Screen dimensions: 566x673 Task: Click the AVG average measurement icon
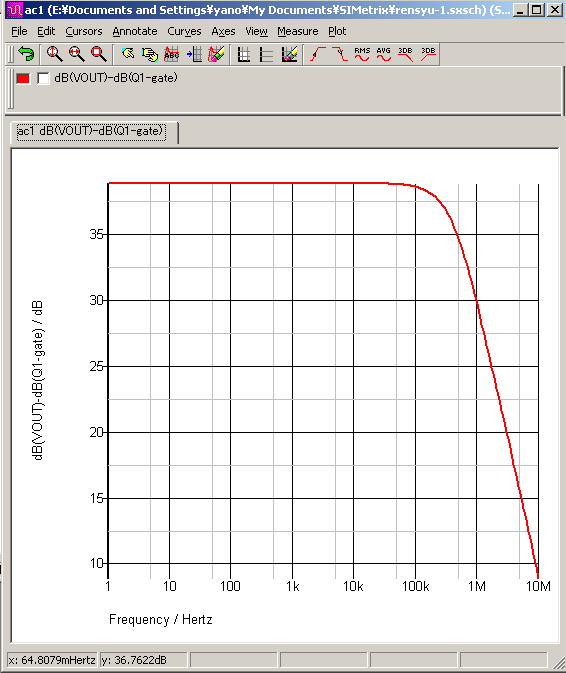[384, 55]
